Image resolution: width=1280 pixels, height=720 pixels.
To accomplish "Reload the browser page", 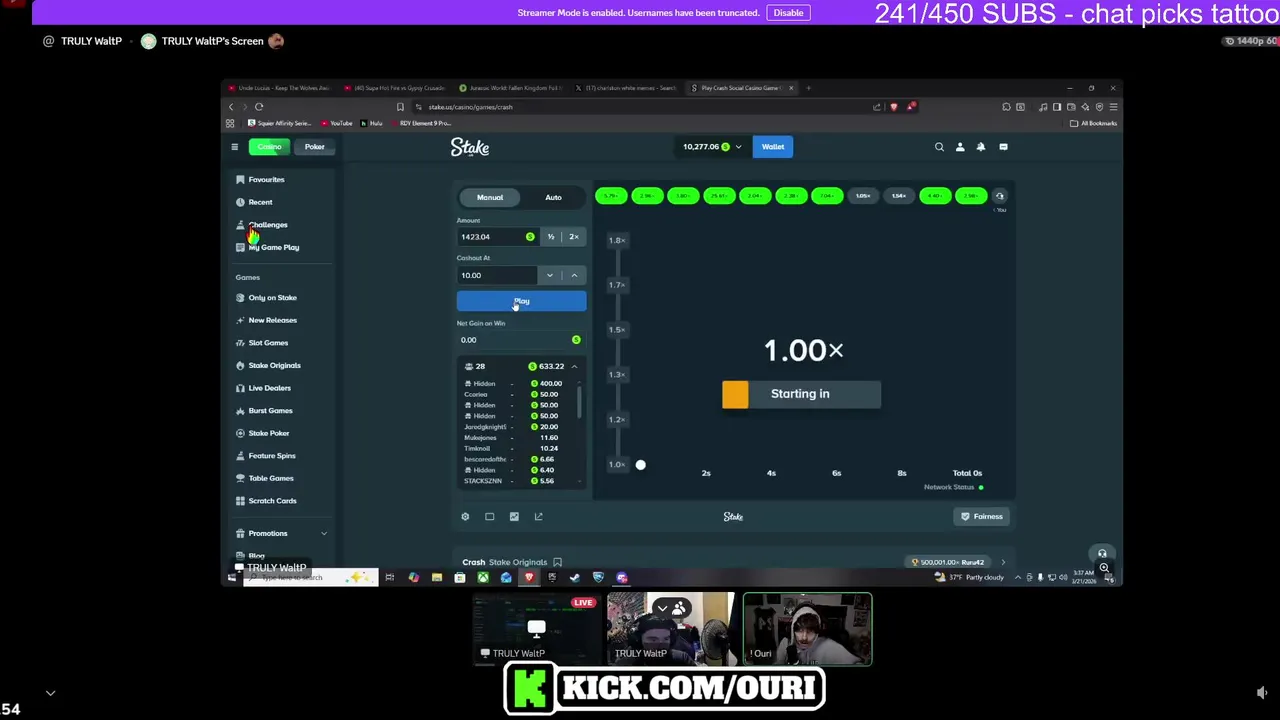I will [x=259, y=107].
